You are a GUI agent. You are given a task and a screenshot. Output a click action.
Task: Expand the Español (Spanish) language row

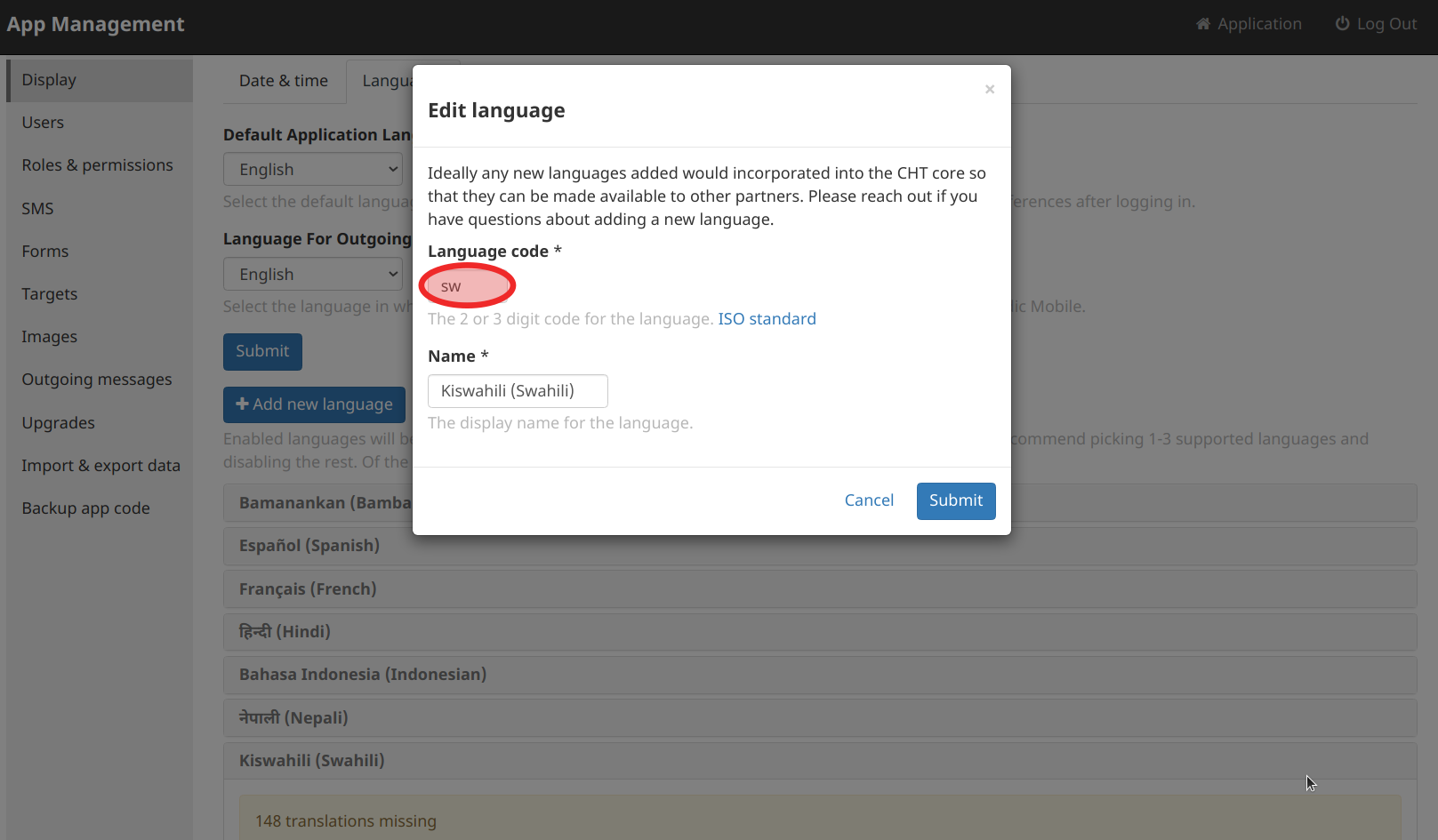coord(819,546)
